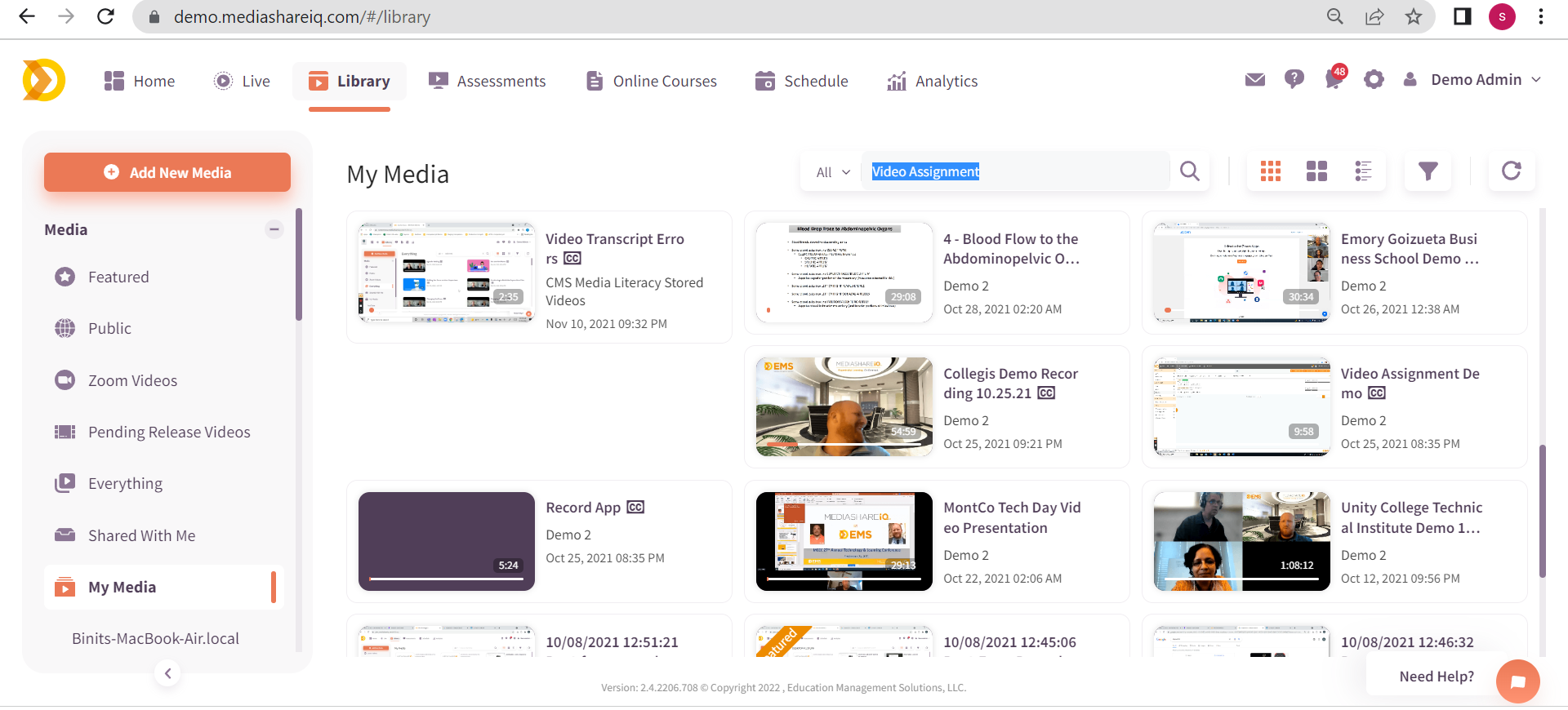Go to the Analytics tab

pyautogui.click(x=933, y=82)
